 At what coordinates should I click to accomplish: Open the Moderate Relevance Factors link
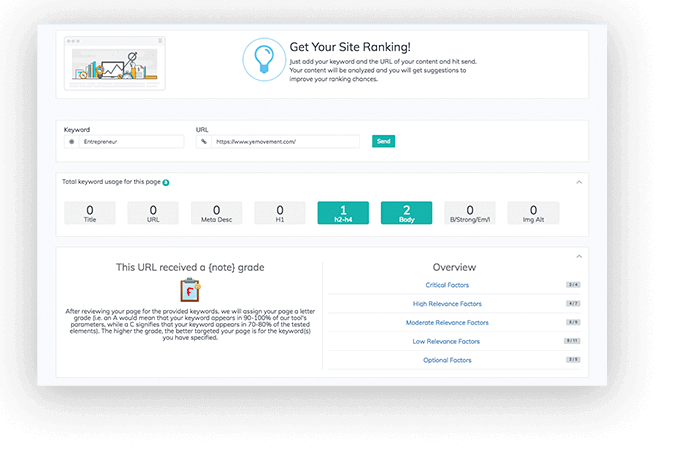[x=447, y=323]
